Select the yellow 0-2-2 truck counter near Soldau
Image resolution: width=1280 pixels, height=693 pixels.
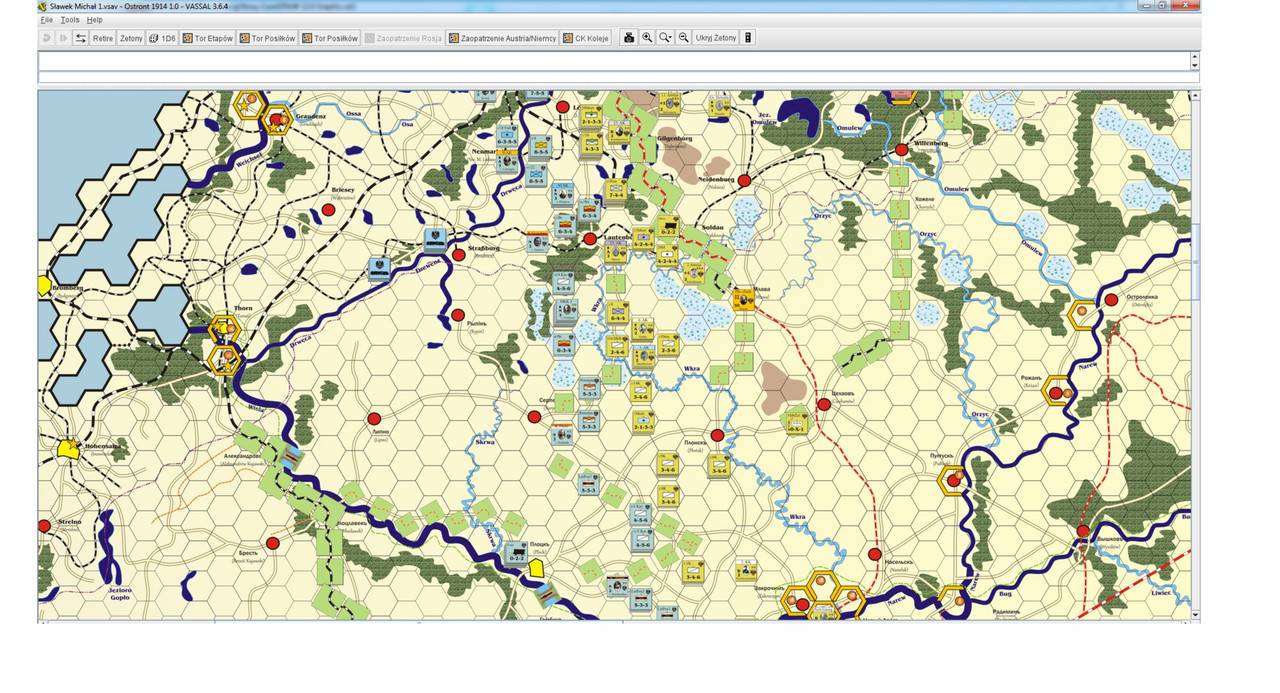coord(670,225)
